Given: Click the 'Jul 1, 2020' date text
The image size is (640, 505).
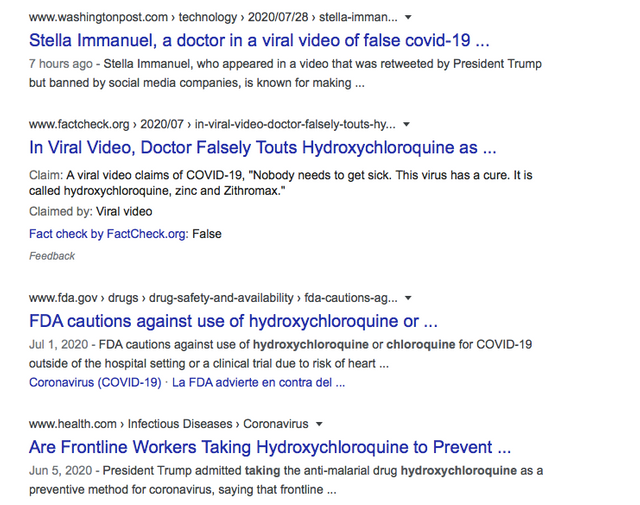Looking at the screenshot, I should 58,345.
